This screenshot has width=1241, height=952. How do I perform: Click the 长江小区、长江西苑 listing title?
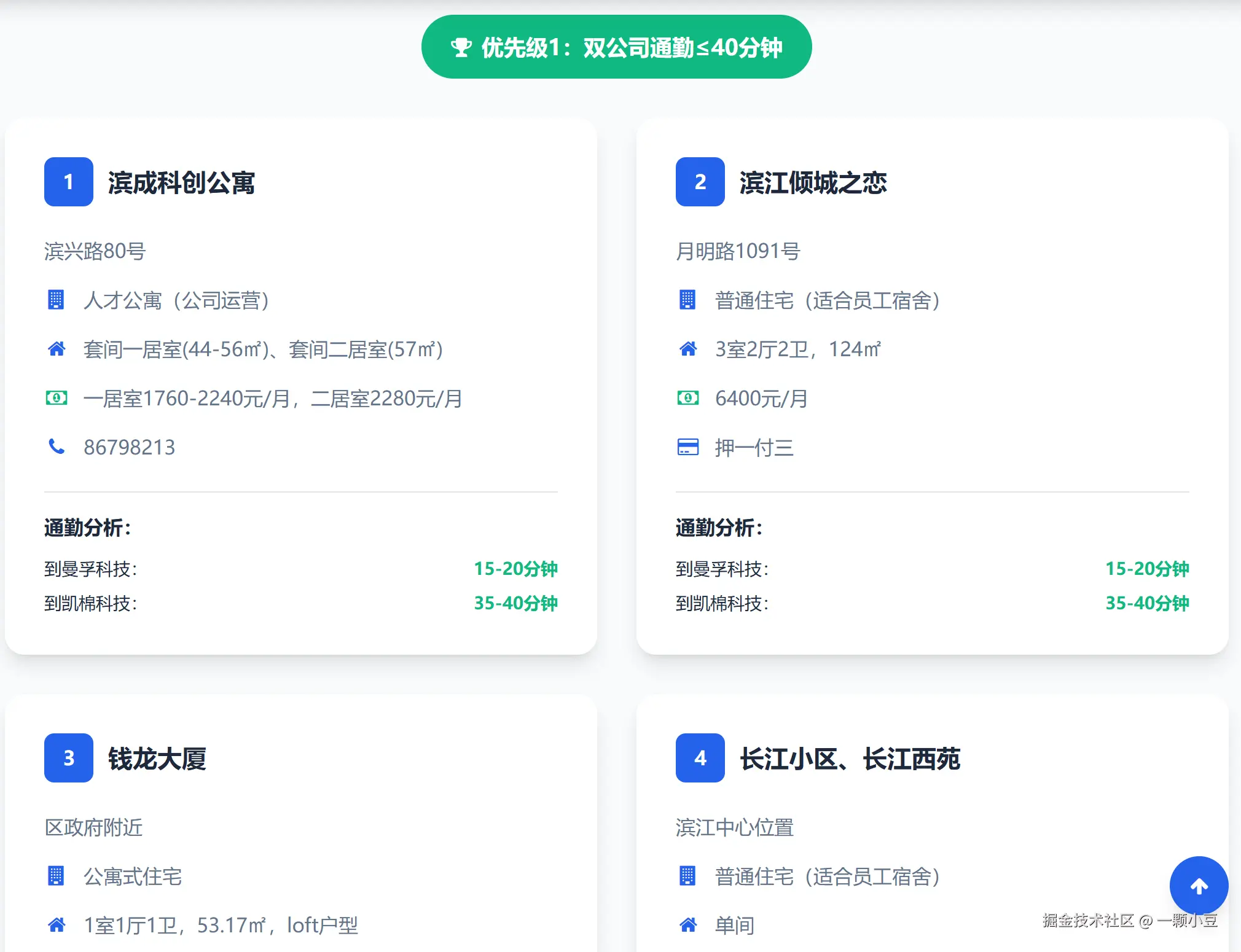click(x=850, y=759)
